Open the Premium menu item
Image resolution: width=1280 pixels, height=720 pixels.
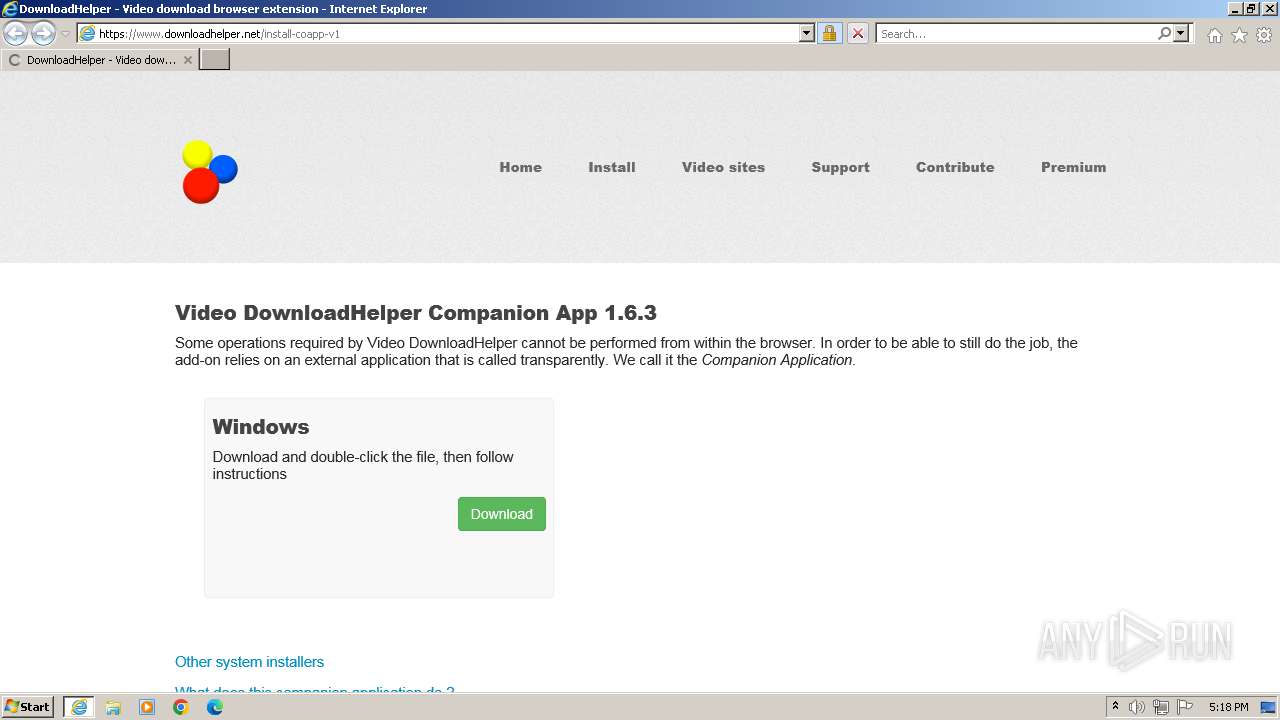(x=1073, y=167)
